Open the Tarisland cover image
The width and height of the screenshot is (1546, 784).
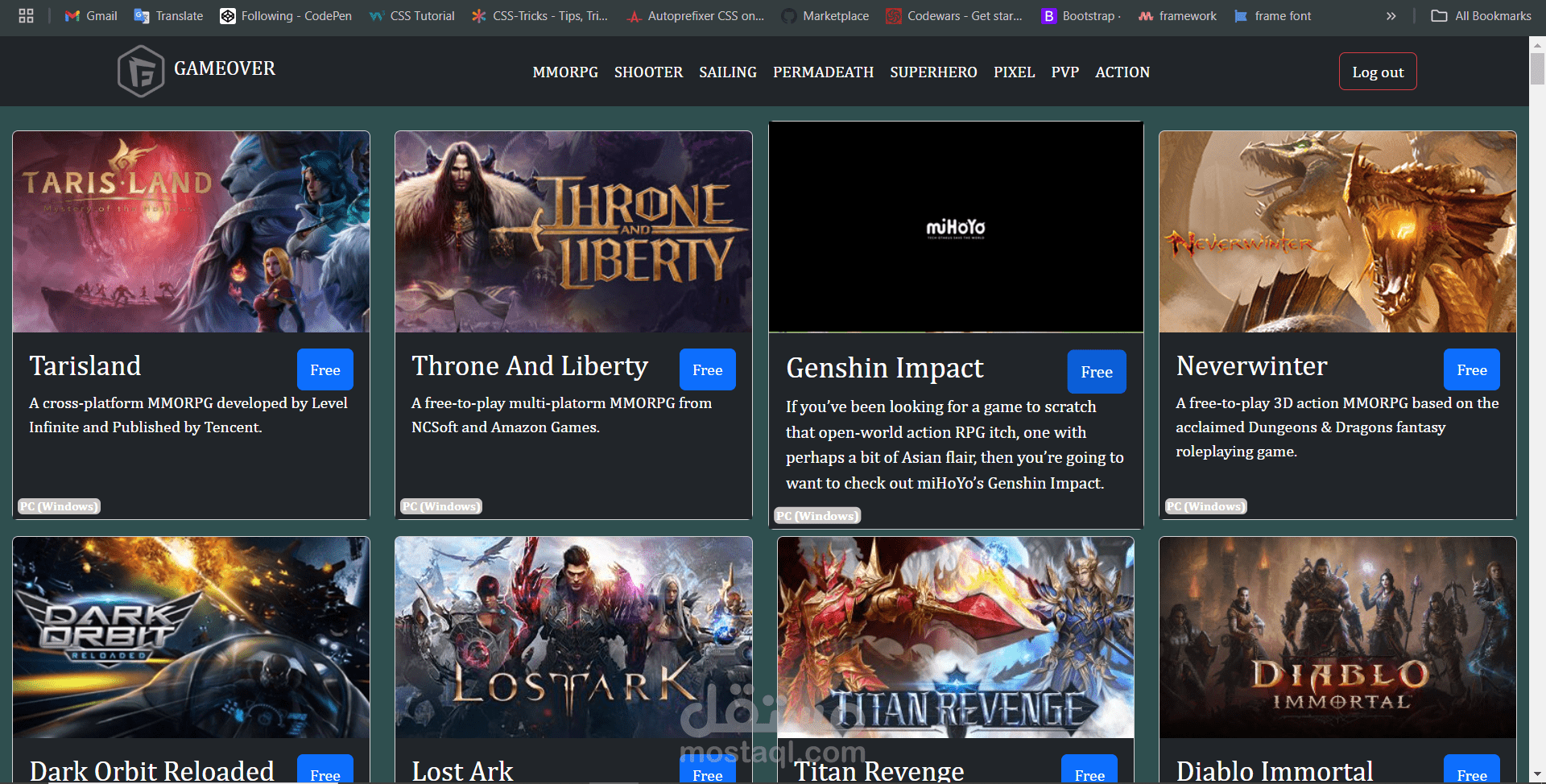point(192,232)
